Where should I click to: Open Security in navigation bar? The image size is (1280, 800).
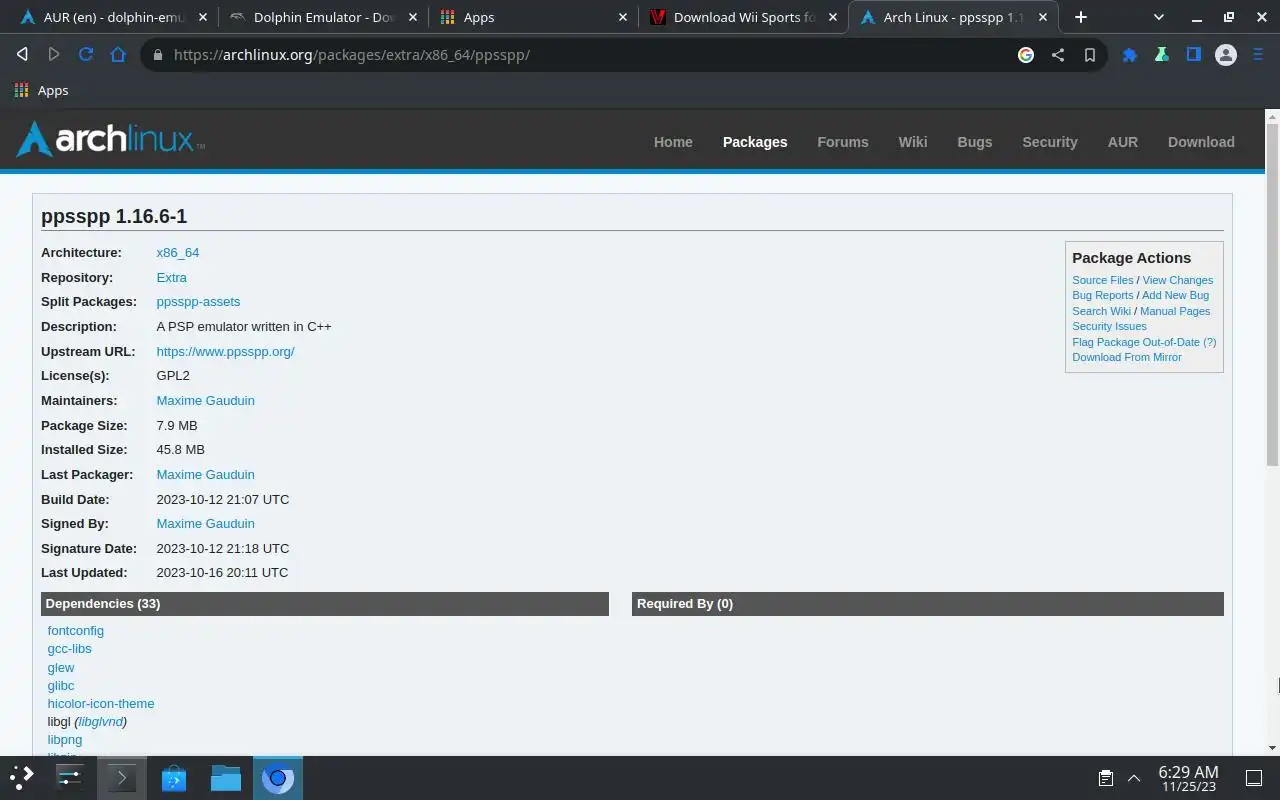pos(1050,142)
